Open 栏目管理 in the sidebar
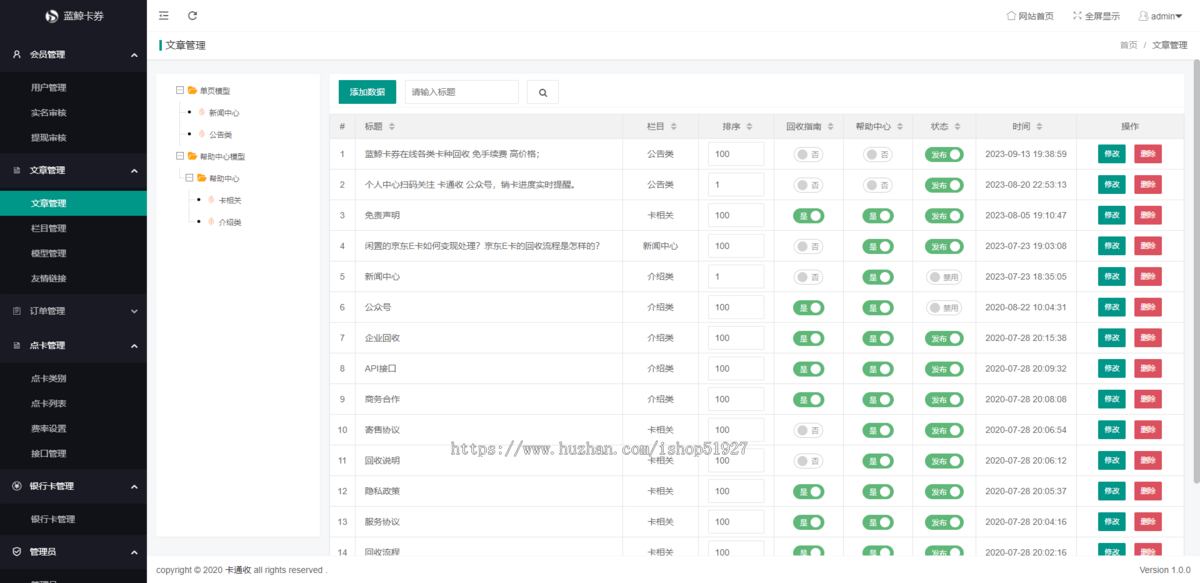Image resolution: width=1200 pixels, height=583 pixels. (48, 229)
